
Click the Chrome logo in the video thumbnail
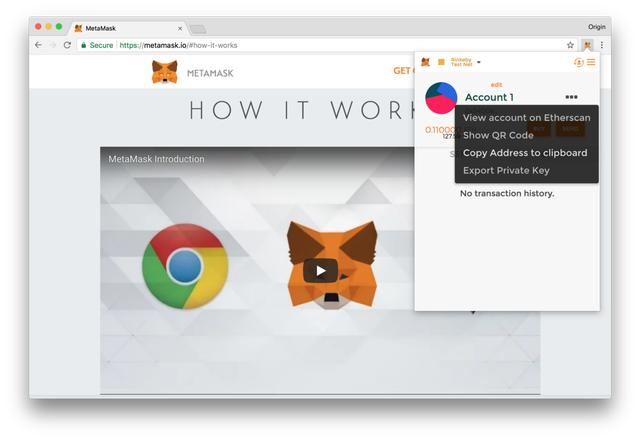pyautogui.click(x=185, y=266)
